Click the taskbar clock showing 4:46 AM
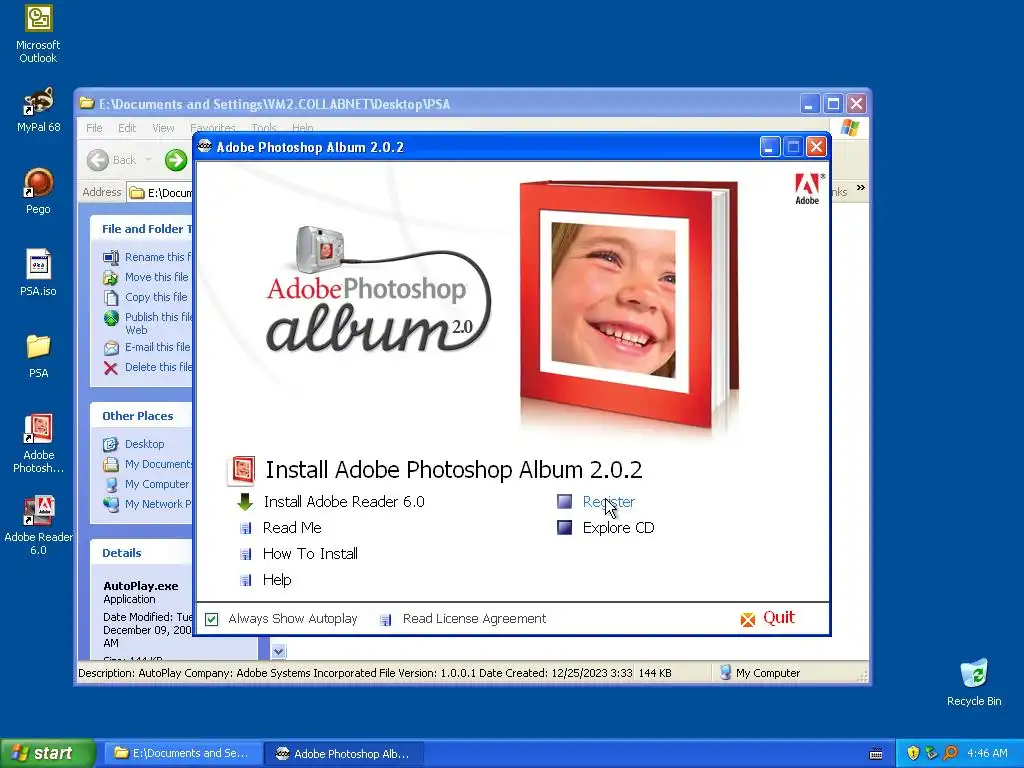 tap(987, 753)
